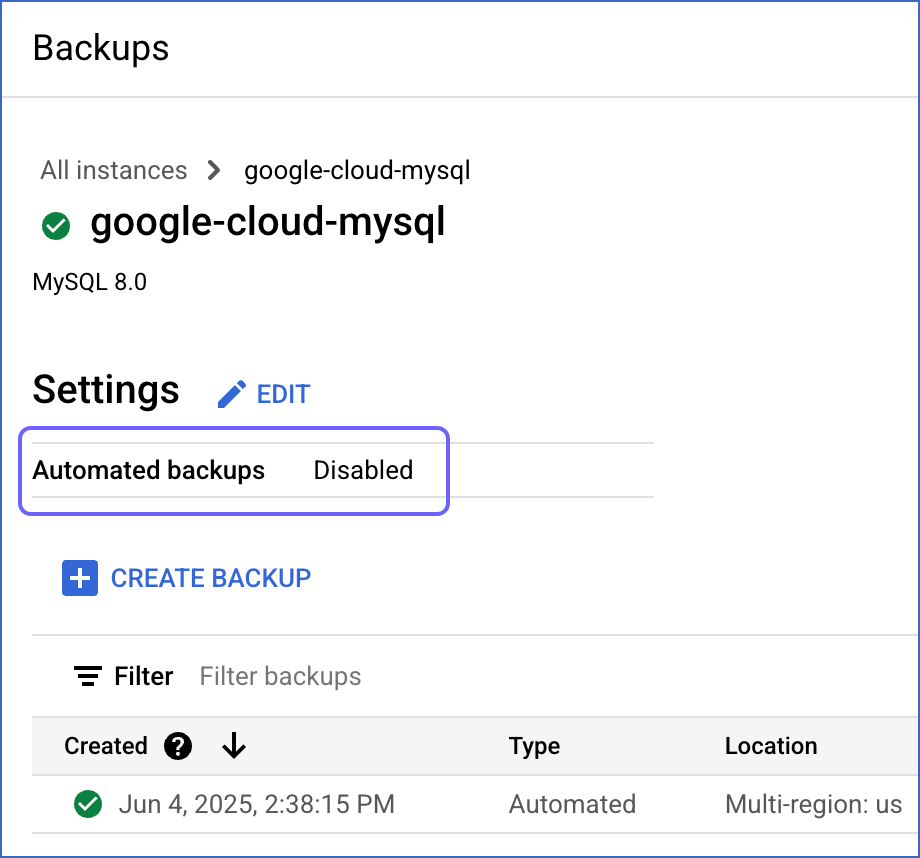This screenshot has width=920, height=858.
Task: Click the google-cloud-mysql breadcrumb entry
Action: [x=357, y=171]
